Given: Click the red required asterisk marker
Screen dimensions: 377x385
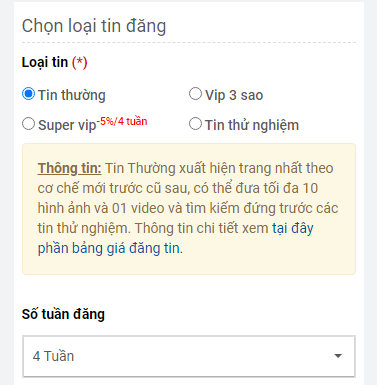Looking at the screenshot, I should (x=80, y=63).
